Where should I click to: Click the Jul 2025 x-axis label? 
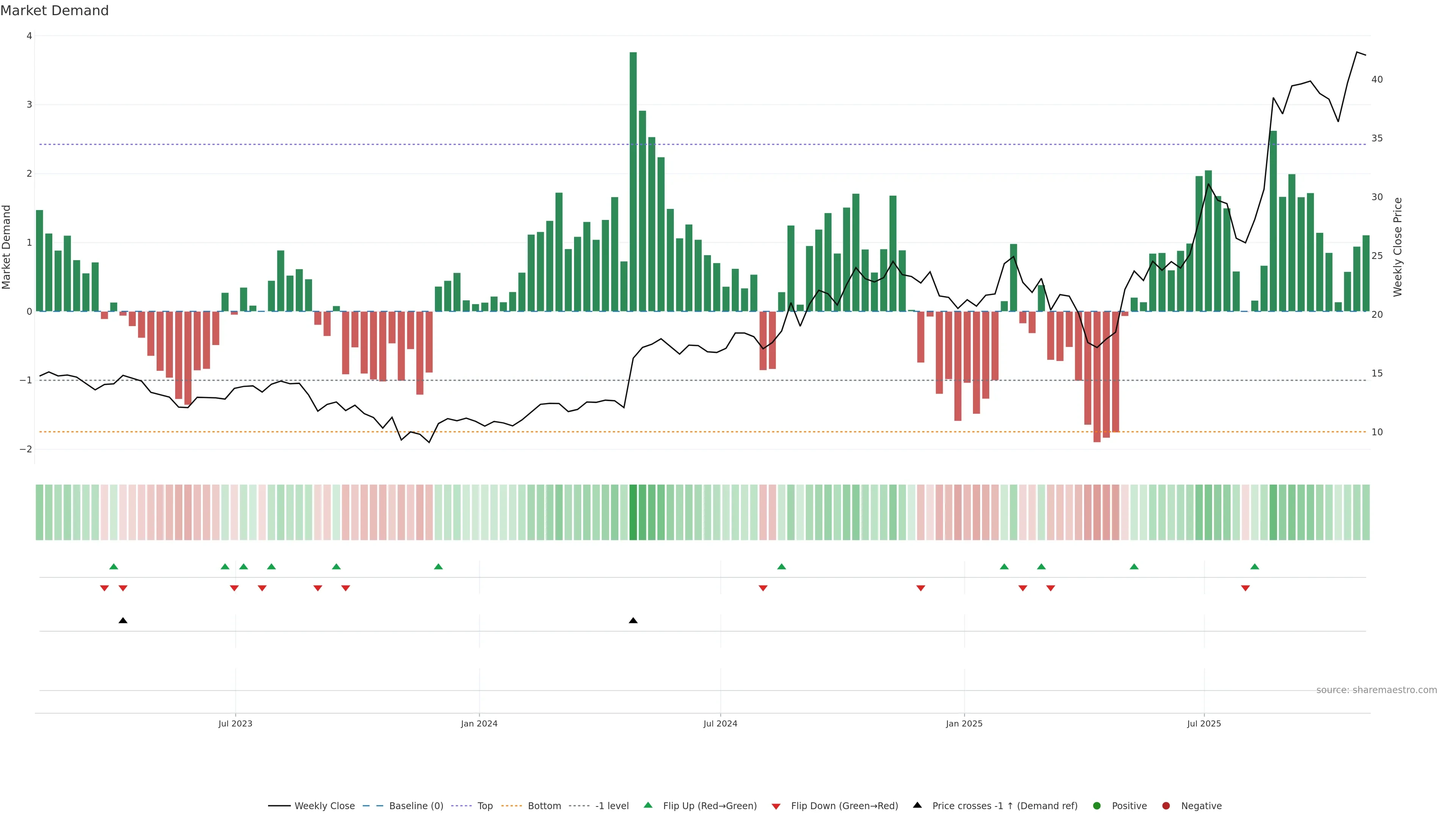coord(1204,723)
